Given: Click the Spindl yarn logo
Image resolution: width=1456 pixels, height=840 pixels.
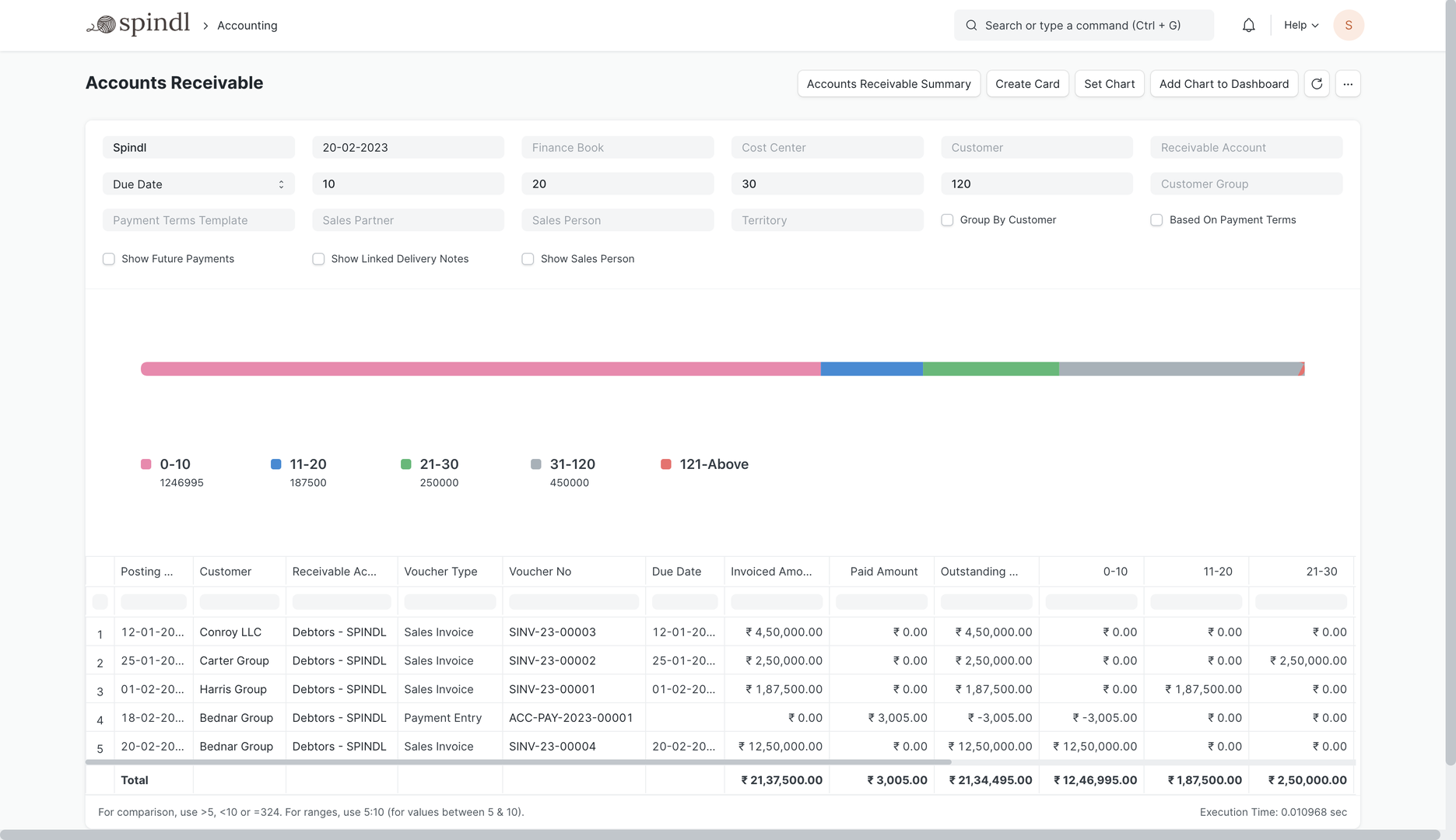Looking at the screenshot, I should [138, 24].
